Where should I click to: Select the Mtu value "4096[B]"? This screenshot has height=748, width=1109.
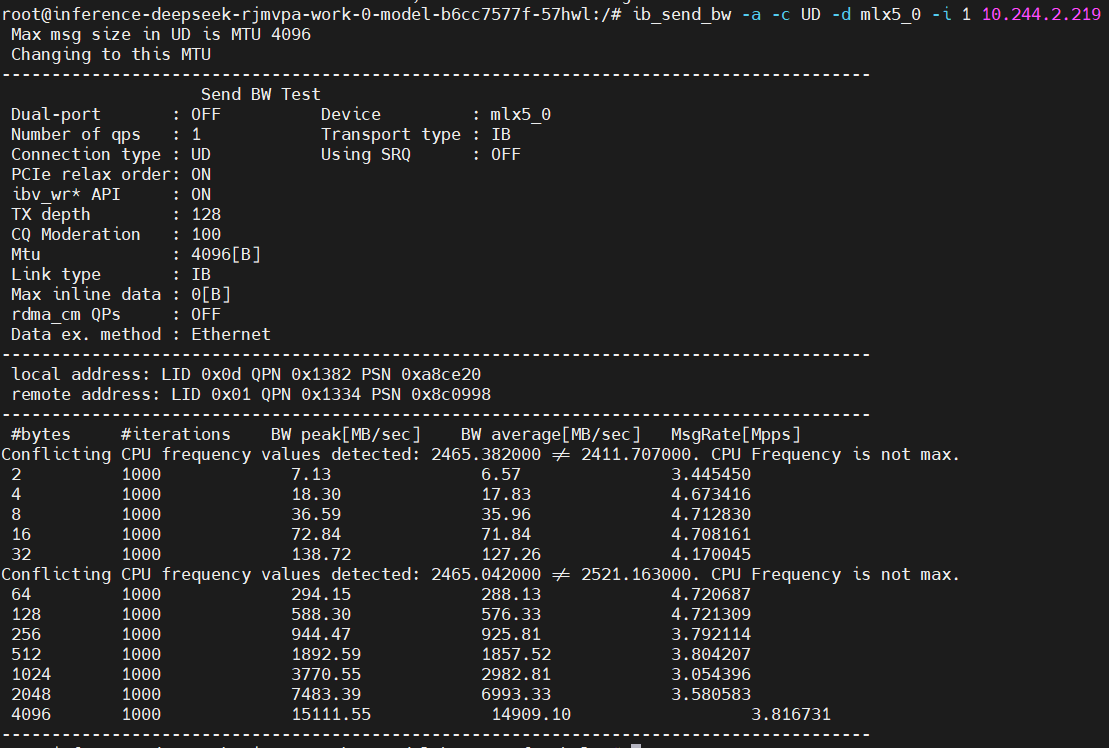tap(226, 254)
